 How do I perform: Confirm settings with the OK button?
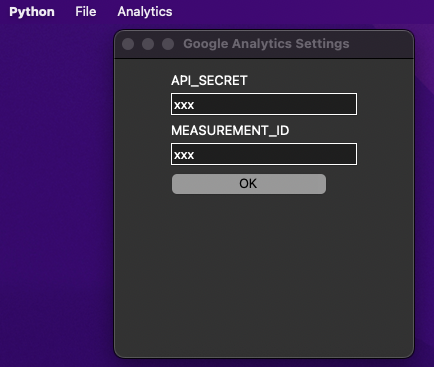(249, 184)
